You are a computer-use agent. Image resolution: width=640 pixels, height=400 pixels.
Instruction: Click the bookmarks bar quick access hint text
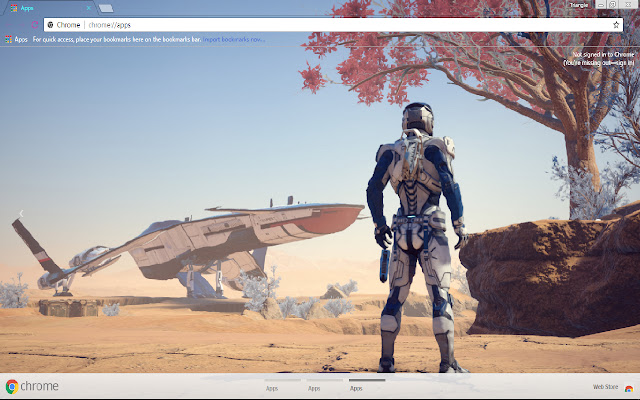(117, 40)
